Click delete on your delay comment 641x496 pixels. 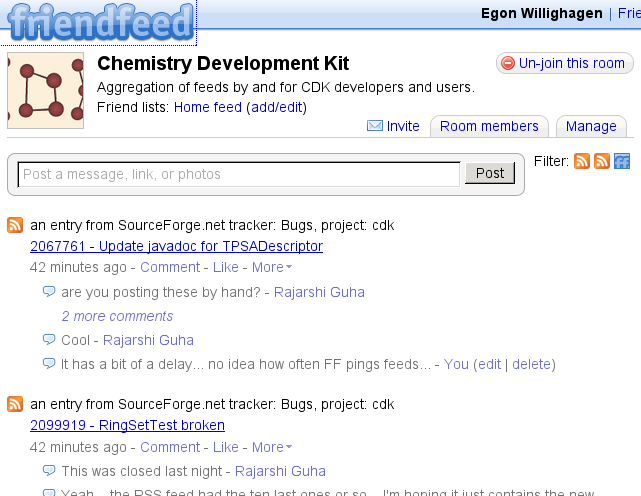click(531, 364)
